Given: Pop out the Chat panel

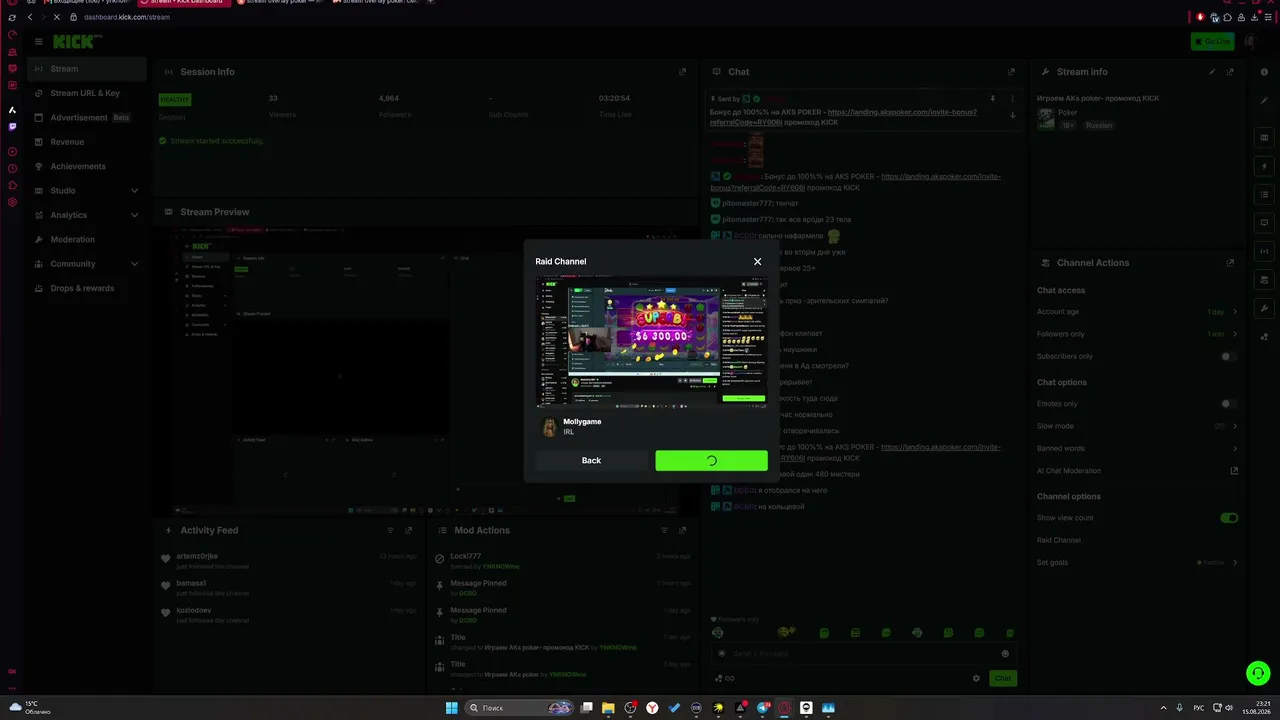Looking at the screenshot, I should pos(1011,72).
